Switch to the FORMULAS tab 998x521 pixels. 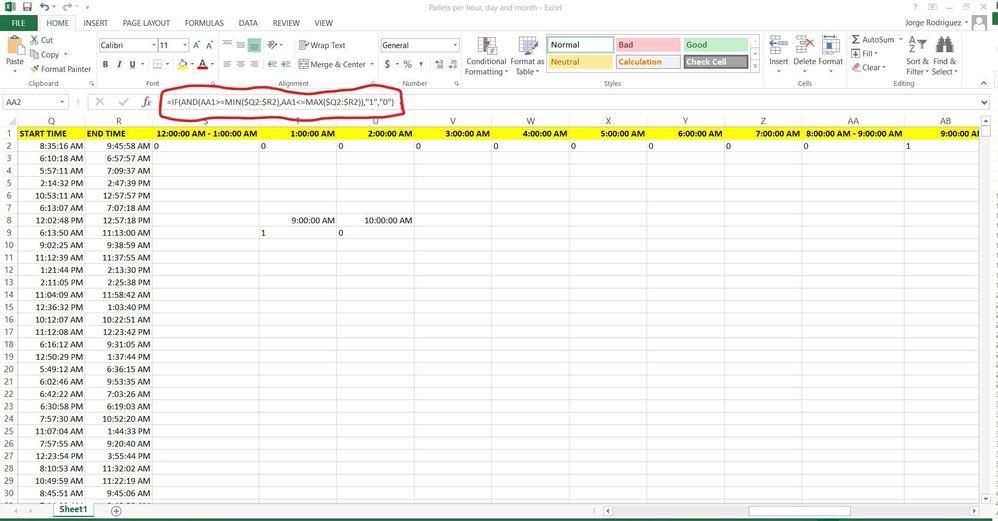click(204, 23)
